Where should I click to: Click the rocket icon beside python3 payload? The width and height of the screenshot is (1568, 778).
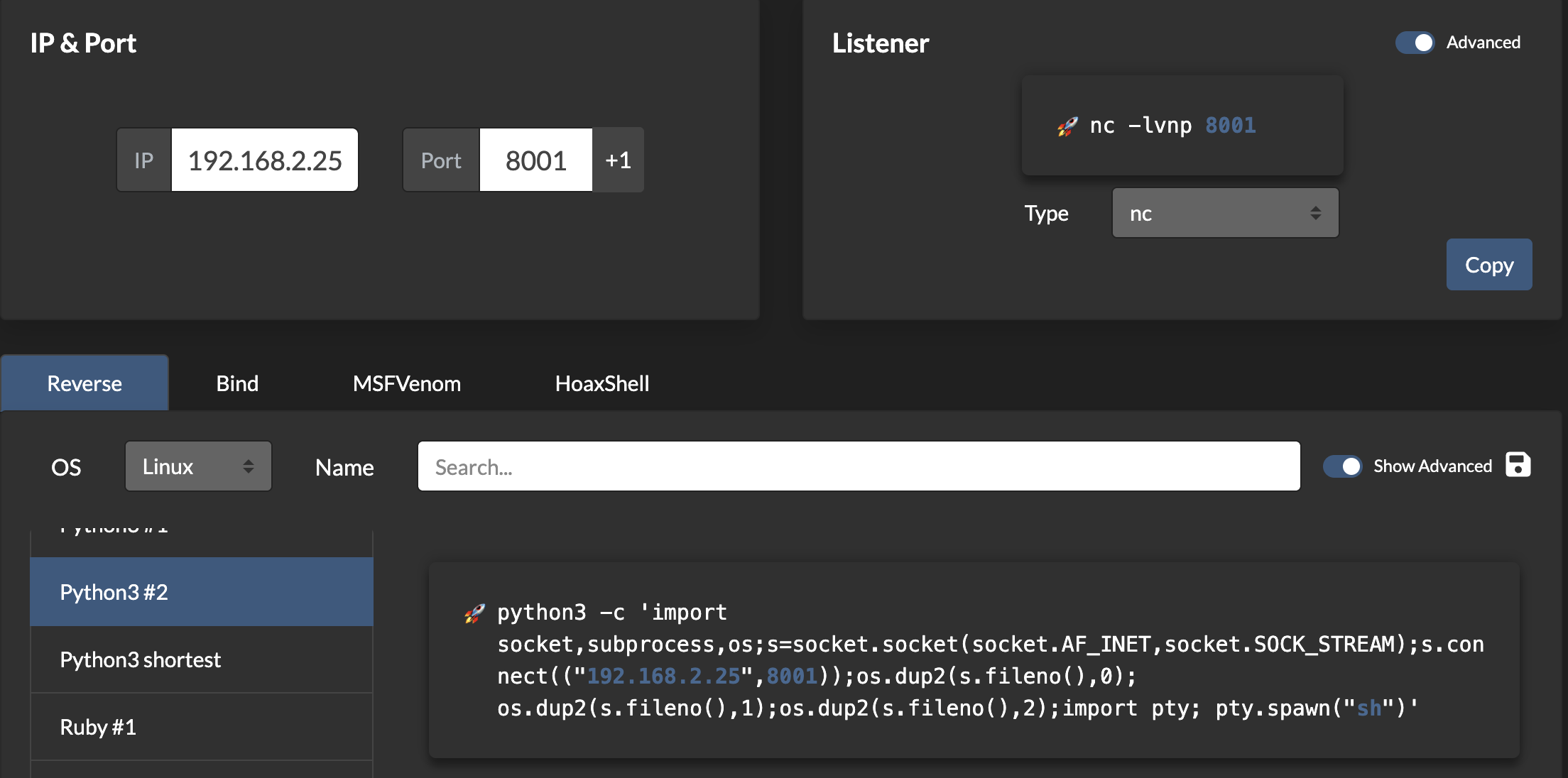click(474, 613)
